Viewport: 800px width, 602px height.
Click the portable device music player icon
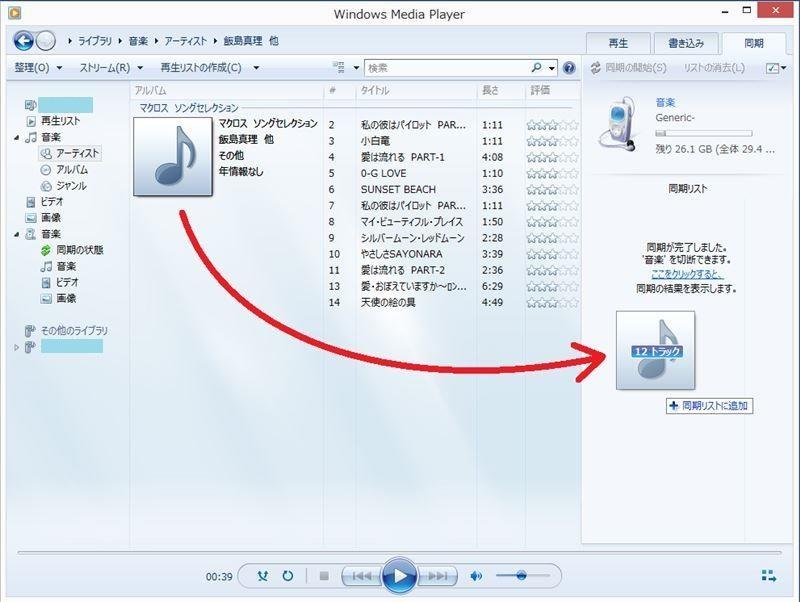click(x=619, y=123)
